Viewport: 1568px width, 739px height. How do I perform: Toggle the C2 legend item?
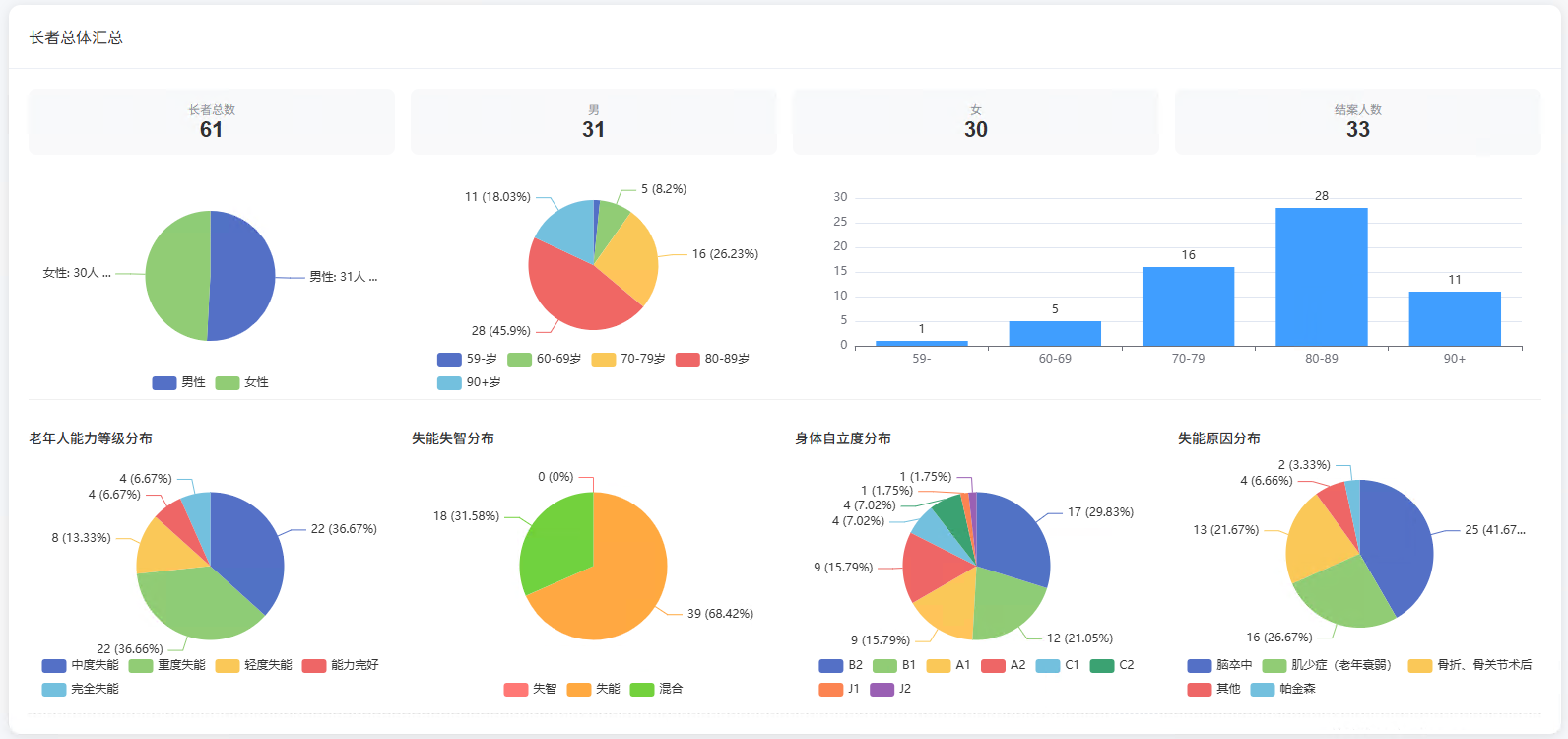(x=1112, y=665)
